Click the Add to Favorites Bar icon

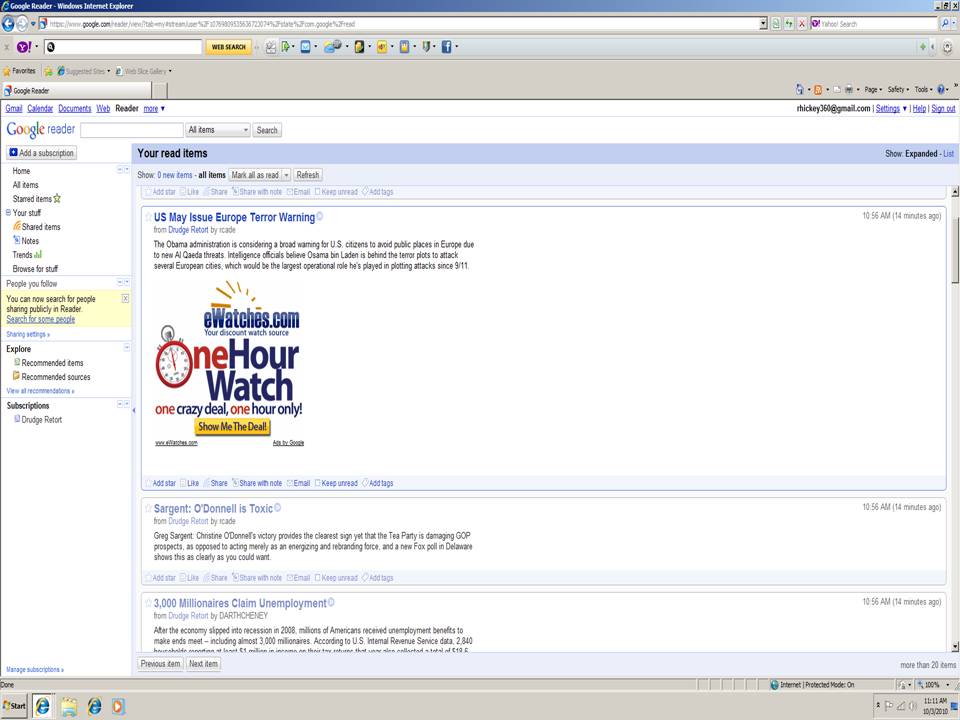click(48, 71)
